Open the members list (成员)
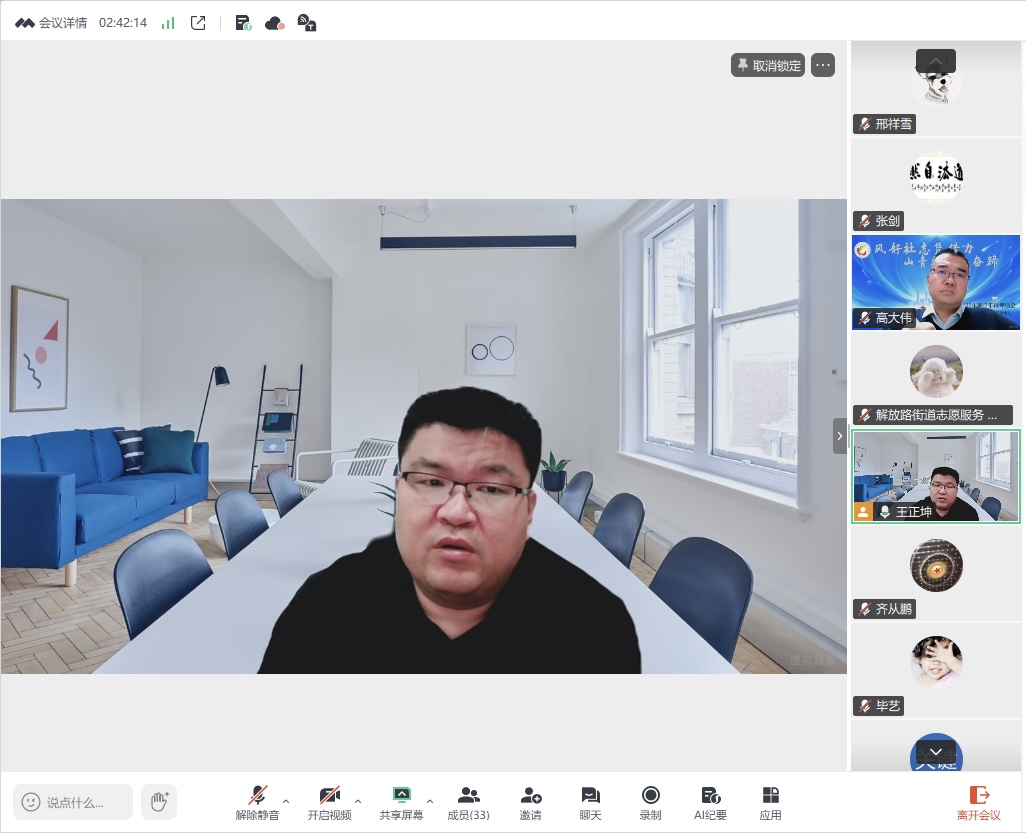Viewport: 1026px width, 833px height. click(468, 801)
